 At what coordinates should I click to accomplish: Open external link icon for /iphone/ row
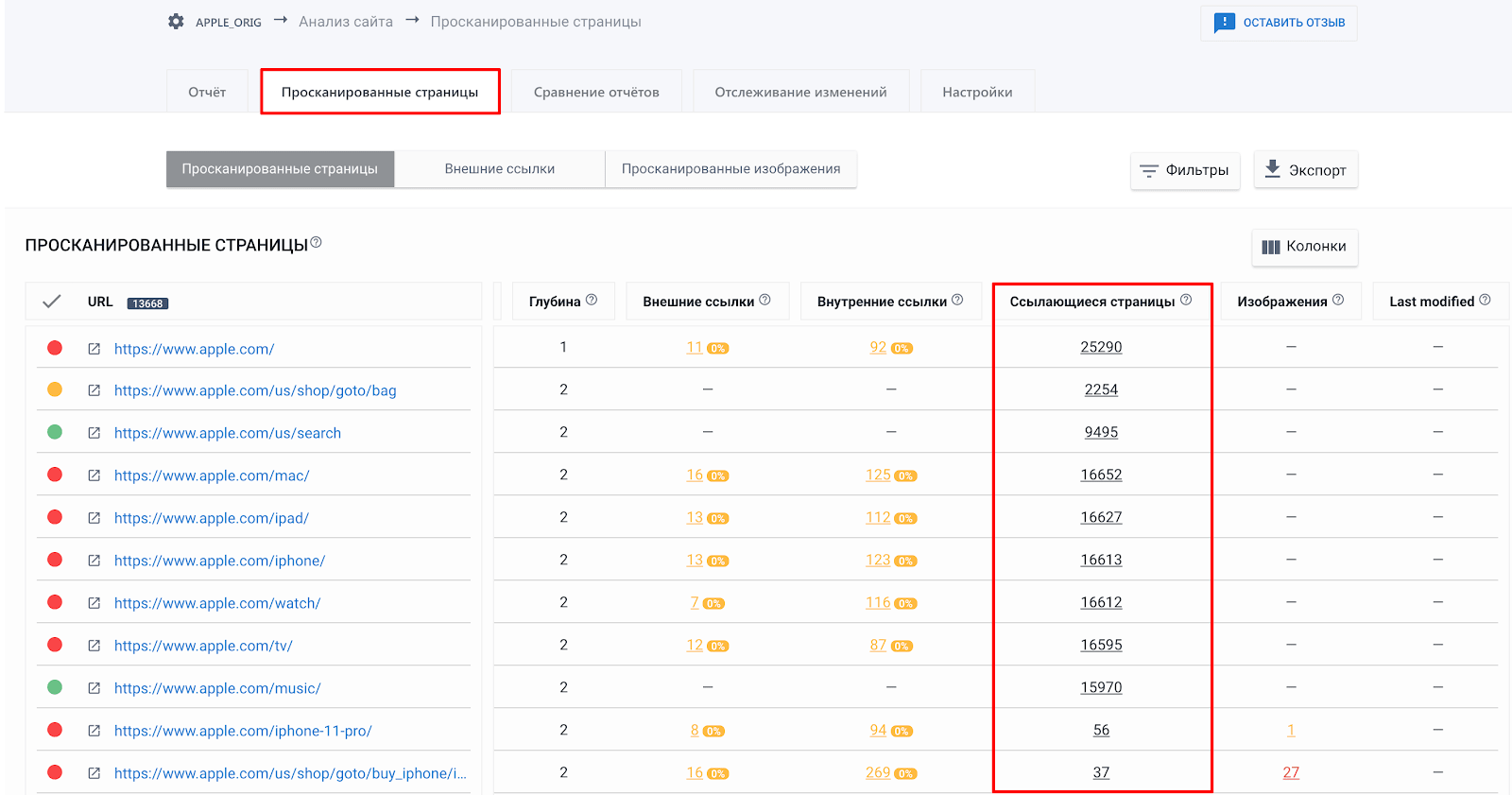tap(94, 561)
